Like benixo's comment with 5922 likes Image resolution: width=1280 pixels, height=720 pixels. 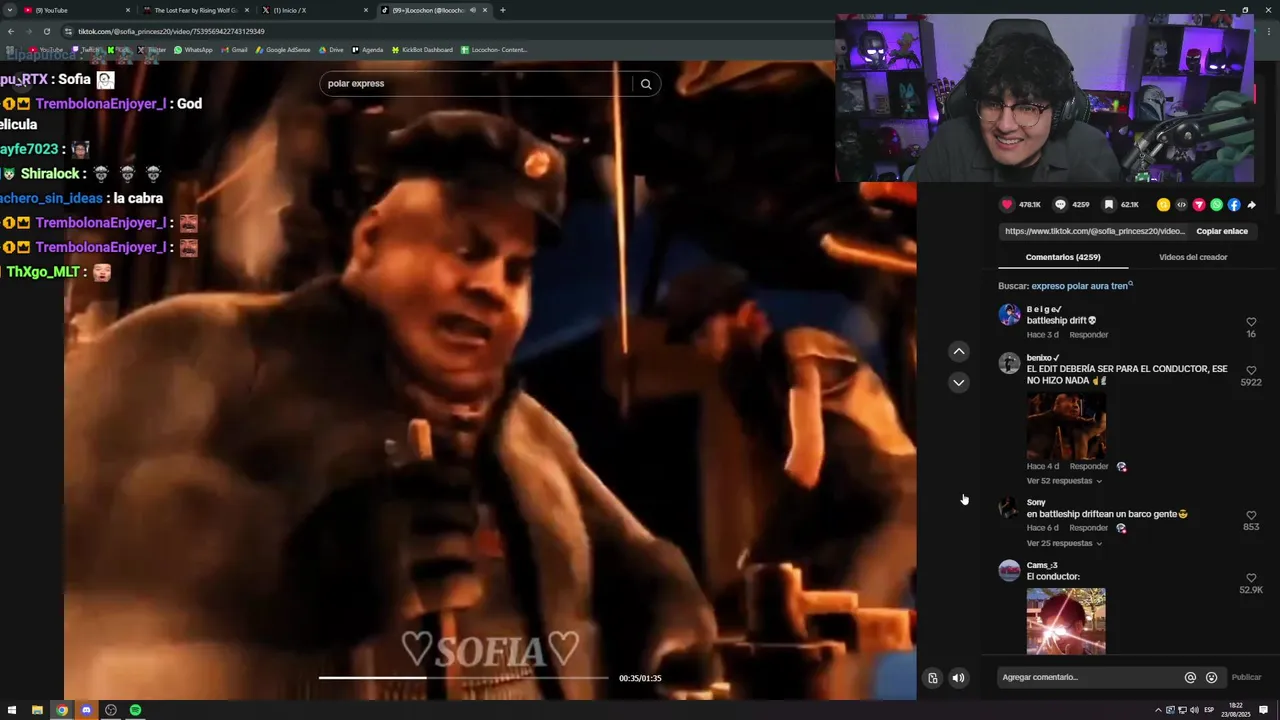click(1251, 370)
